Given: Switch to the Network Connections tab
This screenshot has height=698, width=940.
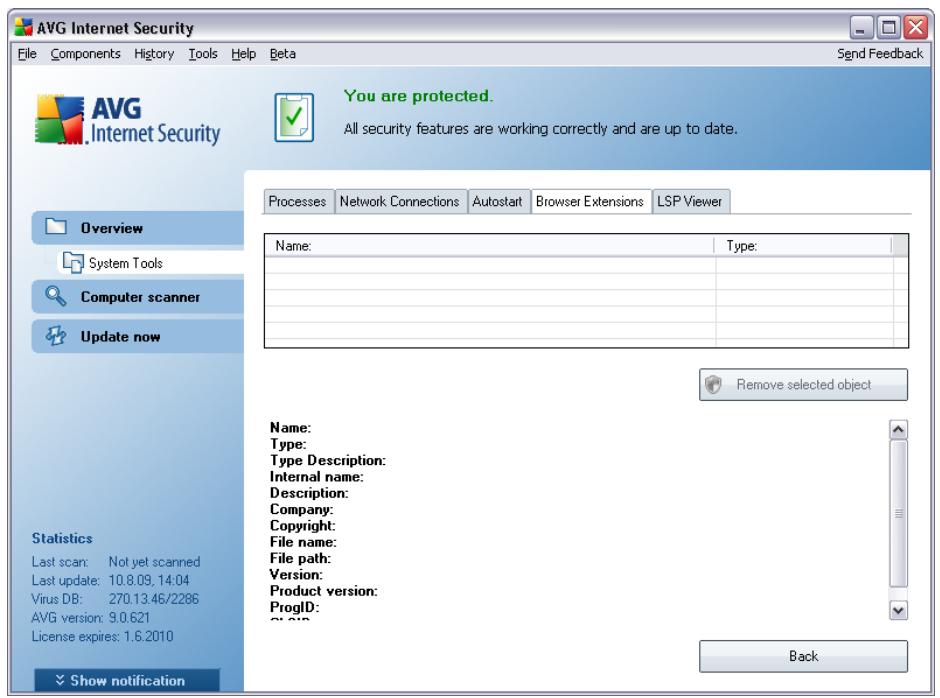Looking at the screenshot, I should click(x=399, y=201).
